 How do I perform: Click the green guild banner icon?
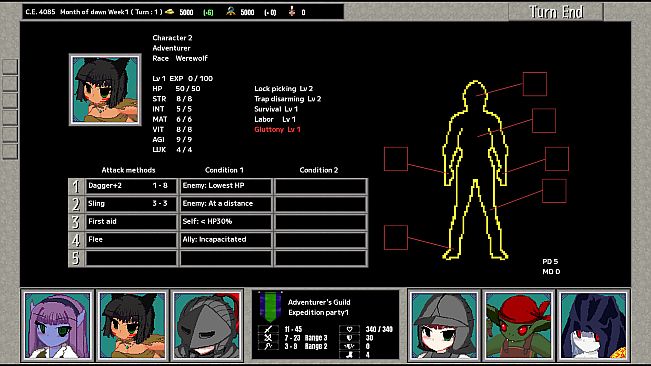(270, 307)
